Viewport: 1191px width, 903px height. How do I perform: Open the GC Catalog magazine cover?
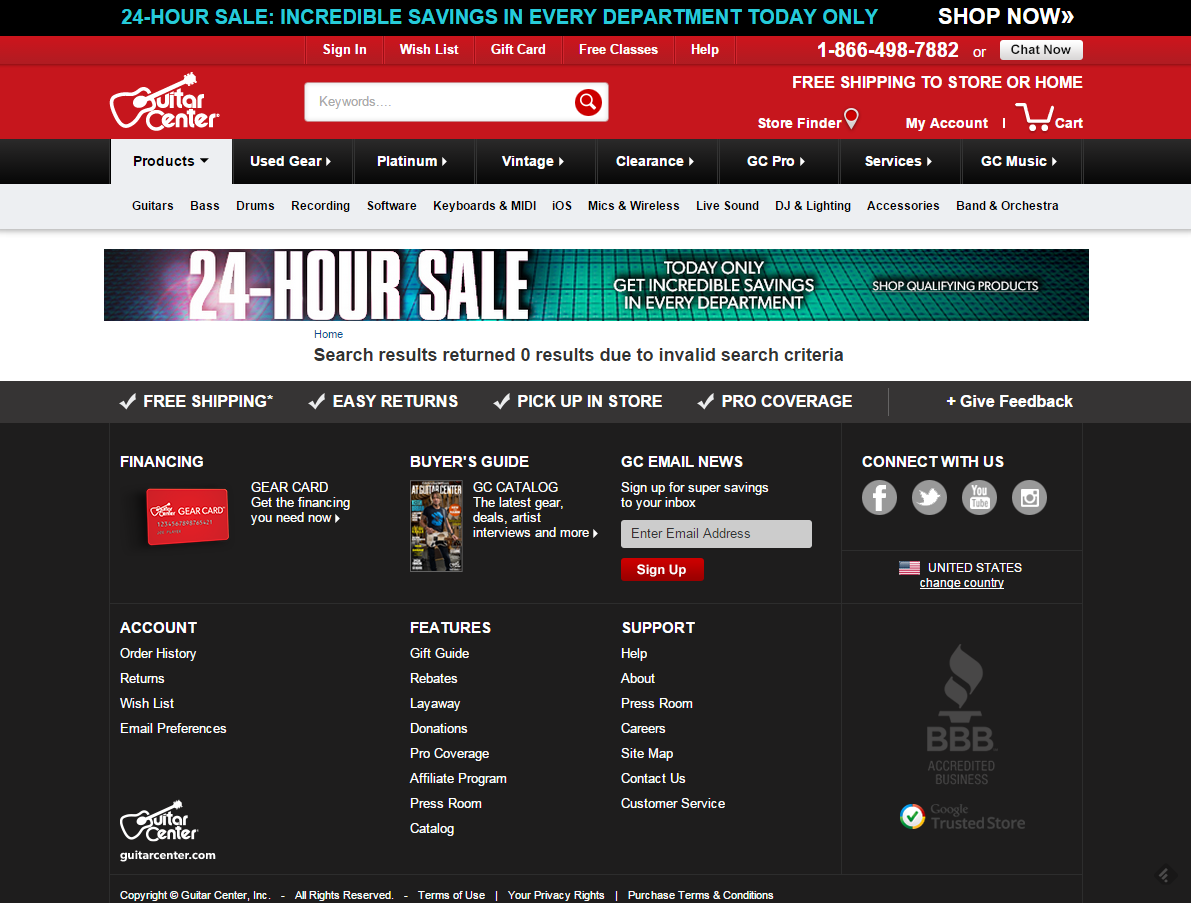click(436, 526)
